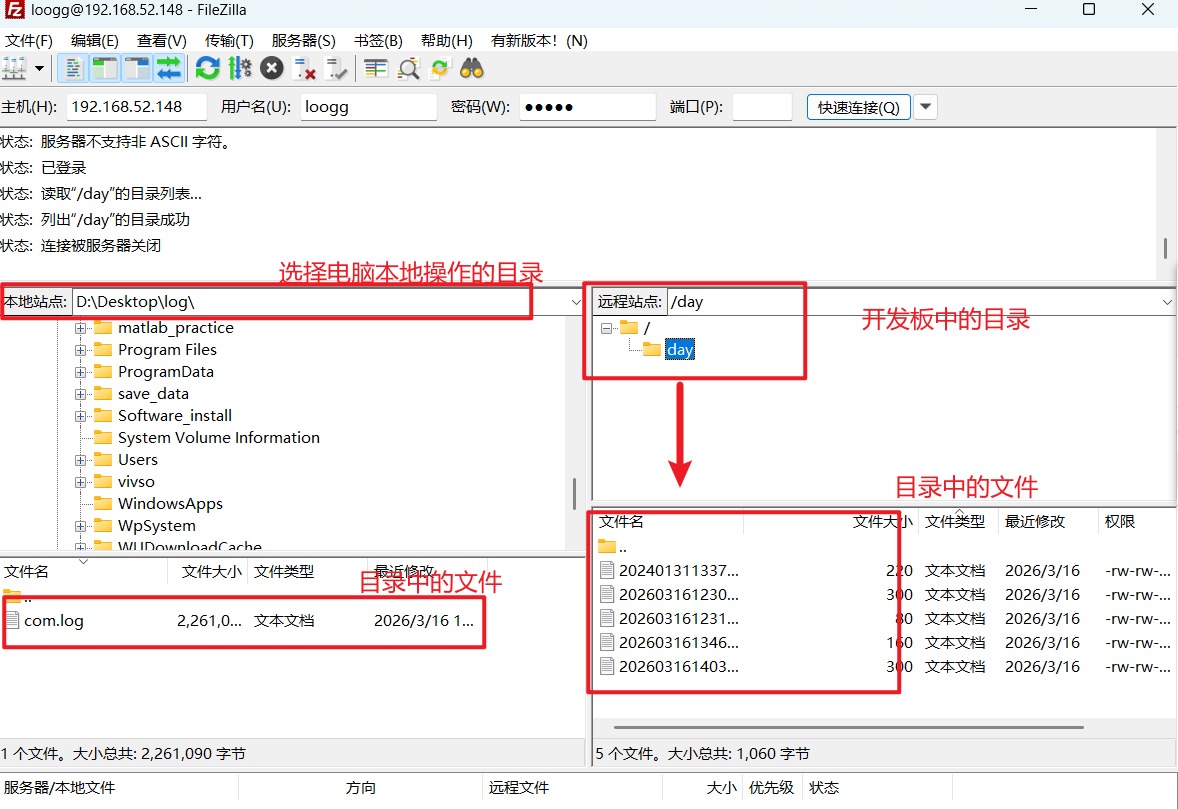Toggle transfer queue display
Image resolution: width=1178 pixels, height=809 pixels.
[169, 69]
